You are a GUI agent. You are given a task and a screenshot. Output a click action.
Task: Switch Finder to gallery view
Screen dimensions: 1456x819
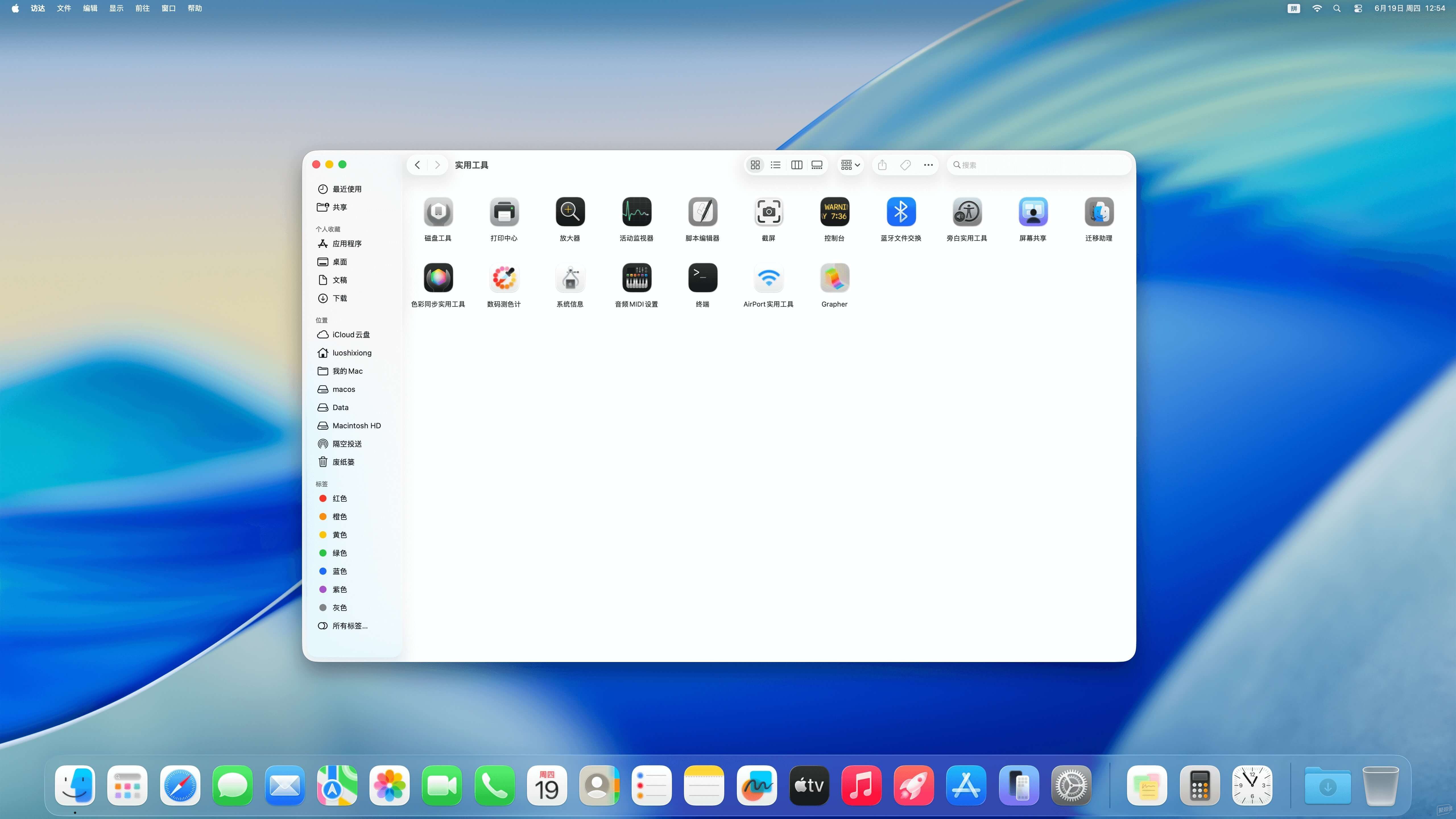click(817, 165)
